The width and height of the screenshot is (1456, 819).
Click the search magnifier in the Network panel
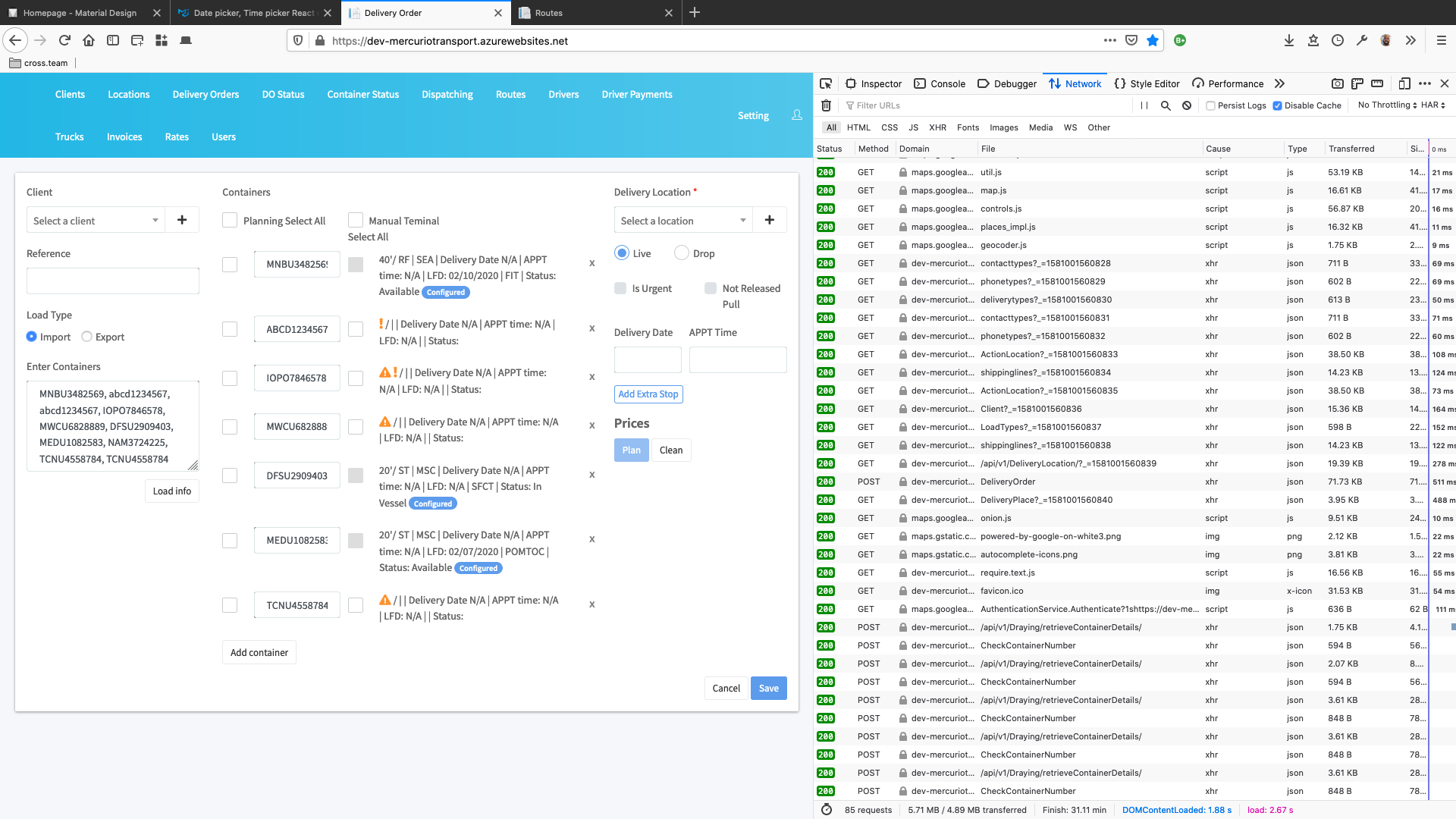(1166, 105)
